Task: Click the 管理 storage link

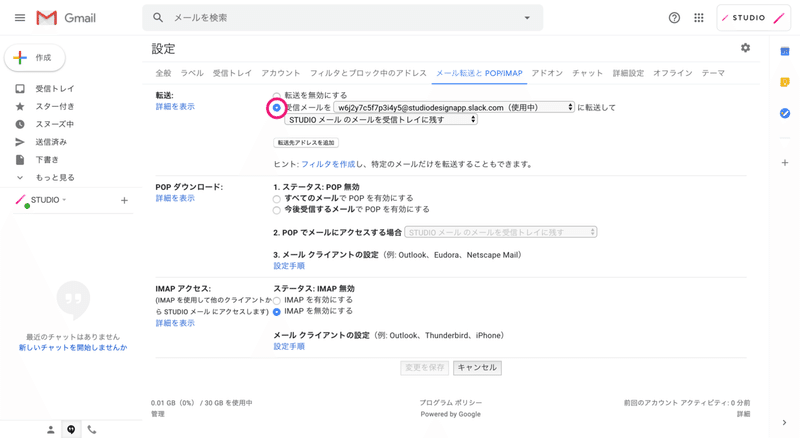Action: pos(158,414)
